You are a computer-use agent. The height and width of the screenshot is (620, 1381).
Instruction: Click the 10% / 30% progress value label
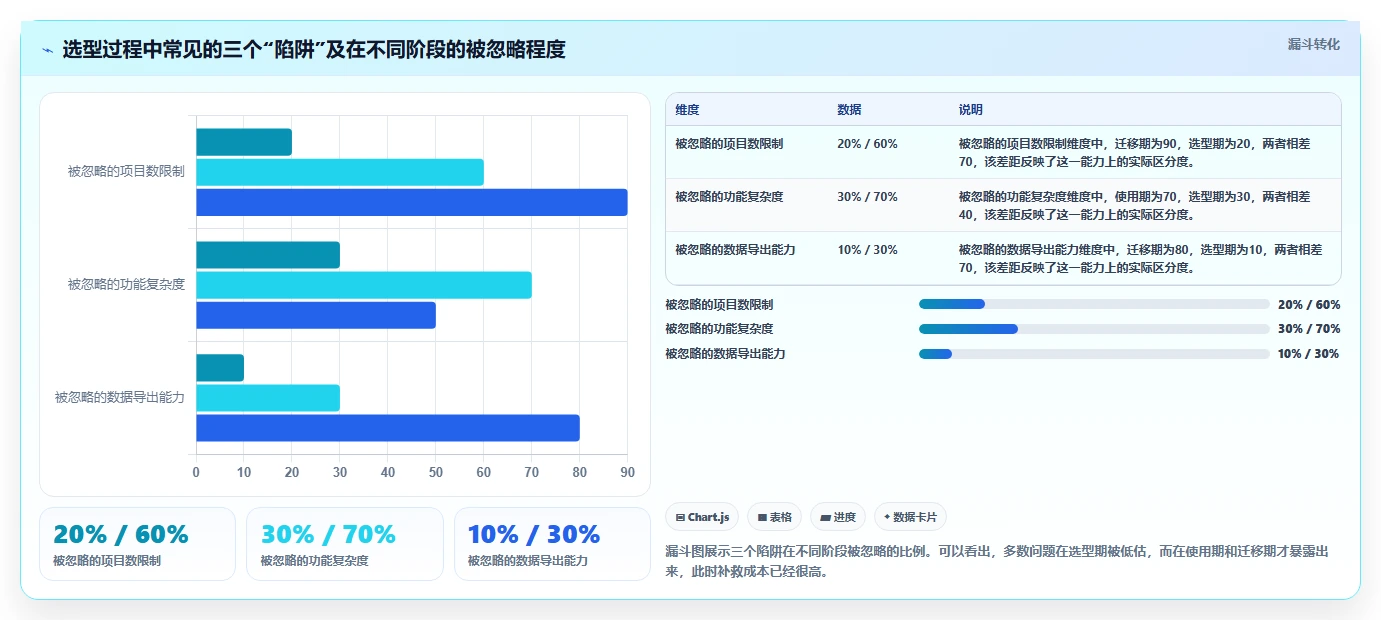[x=1309, y=354]
